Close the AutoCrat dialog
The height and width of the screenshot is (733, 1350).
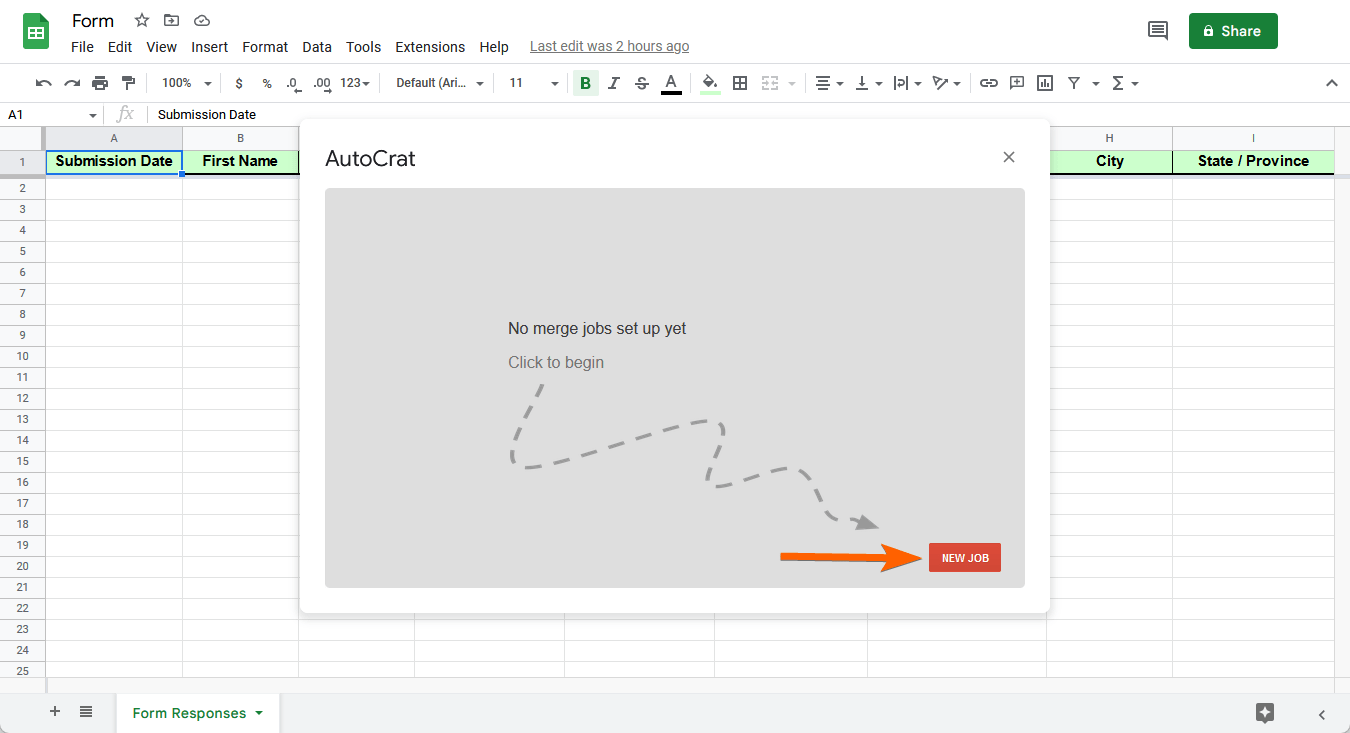(1009, 157)
